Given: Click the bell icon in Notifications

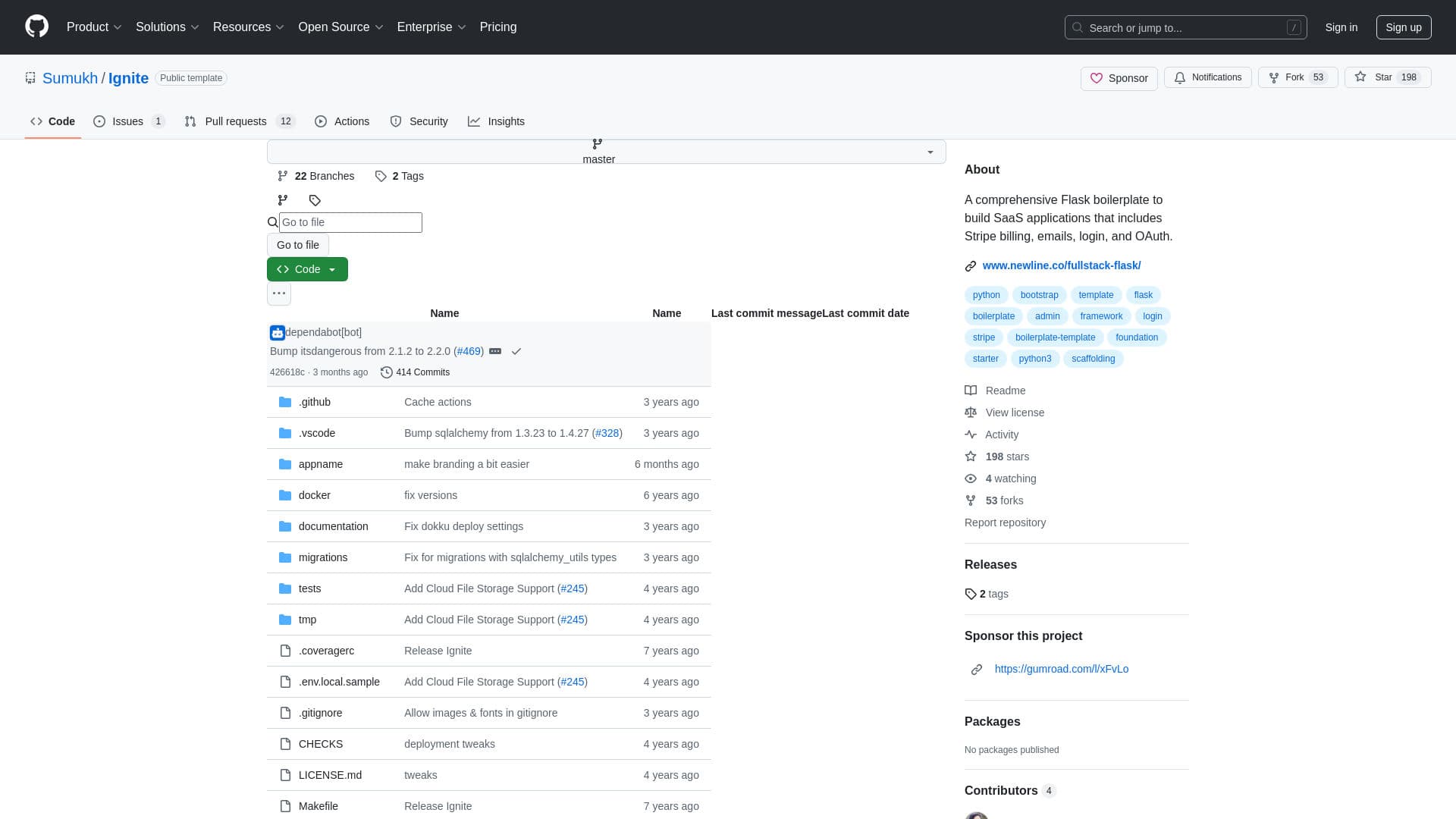Looking at the screenshot, I should [x=1180, y=77].
